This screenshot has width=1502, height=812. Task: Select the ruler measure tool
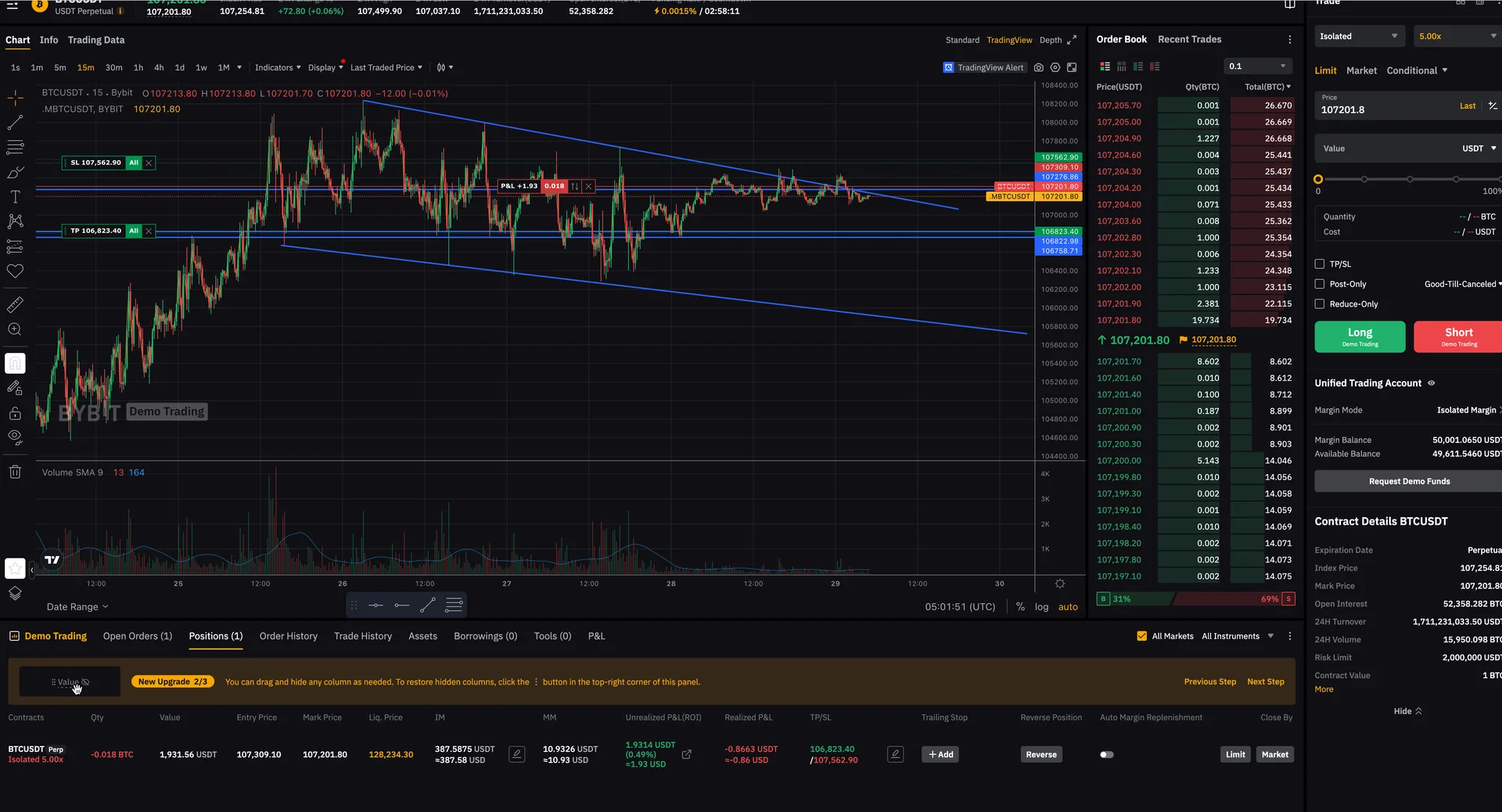click(15, 304)
